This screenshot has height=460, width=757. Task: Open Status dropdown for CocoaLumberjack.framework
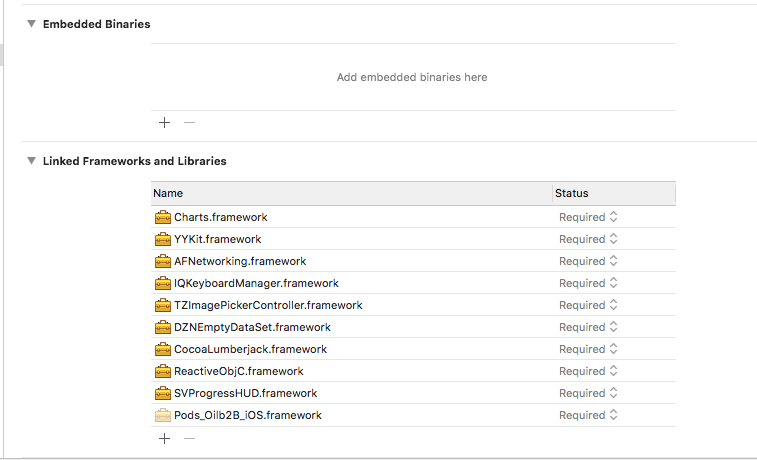click(588, 349)
